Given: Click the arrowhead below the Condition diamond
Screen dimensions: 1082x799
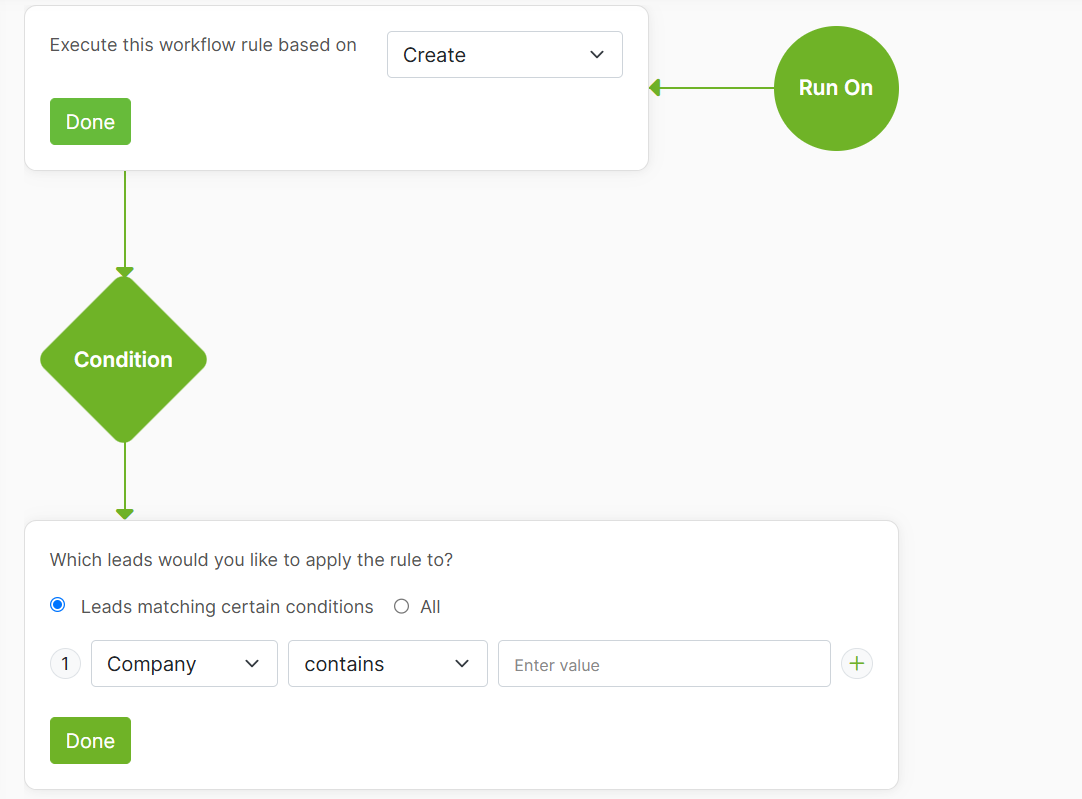Looking at the screenshot, I should [x=124, y=514].
